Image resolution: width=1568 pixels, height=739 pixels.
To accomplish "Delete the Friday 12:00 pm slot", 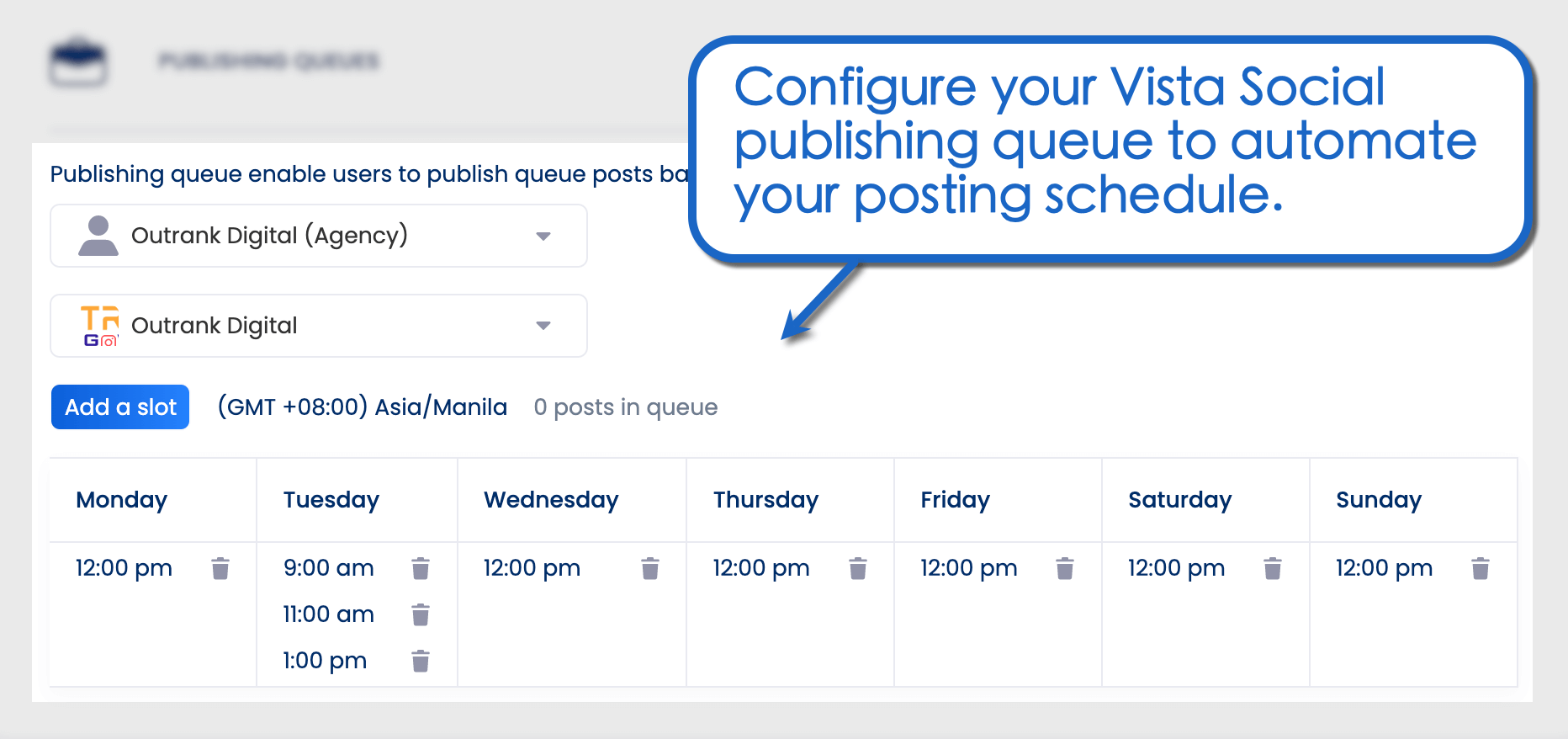I will [1065, 569].
